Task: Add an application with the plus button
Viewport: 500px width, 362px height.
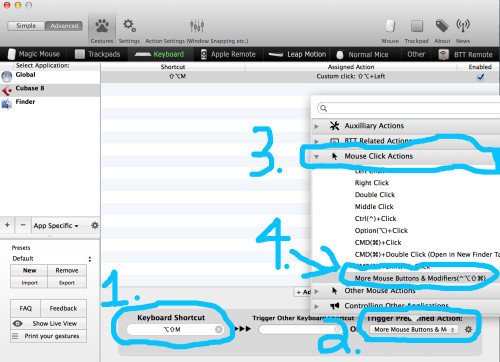Action: pyautogui.click(x=7, y=225)
